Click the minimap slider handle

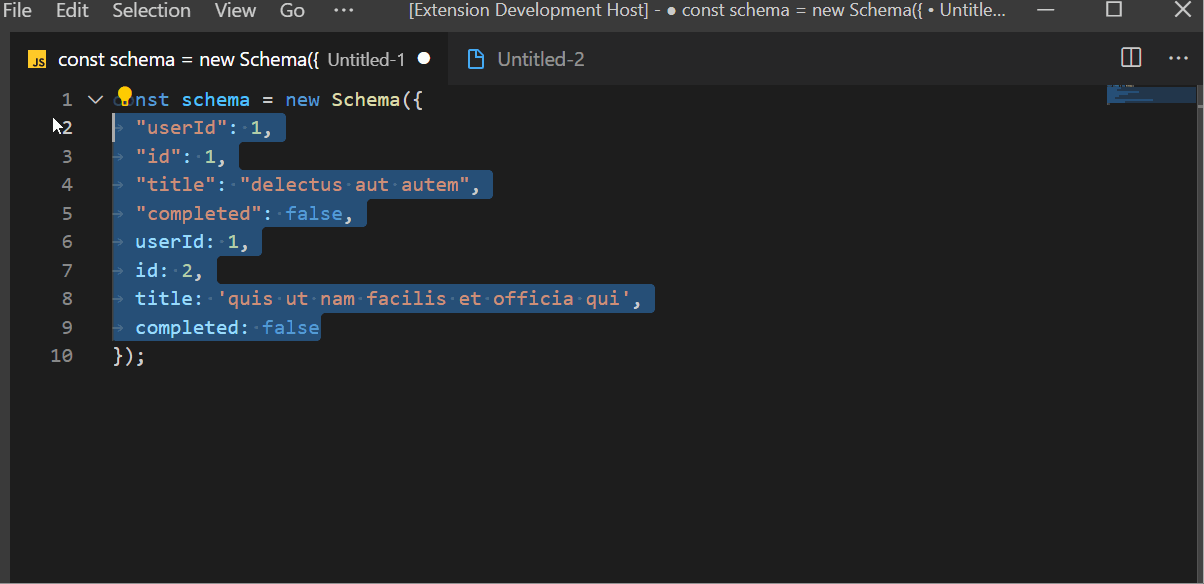click(x=1150, y=95)
